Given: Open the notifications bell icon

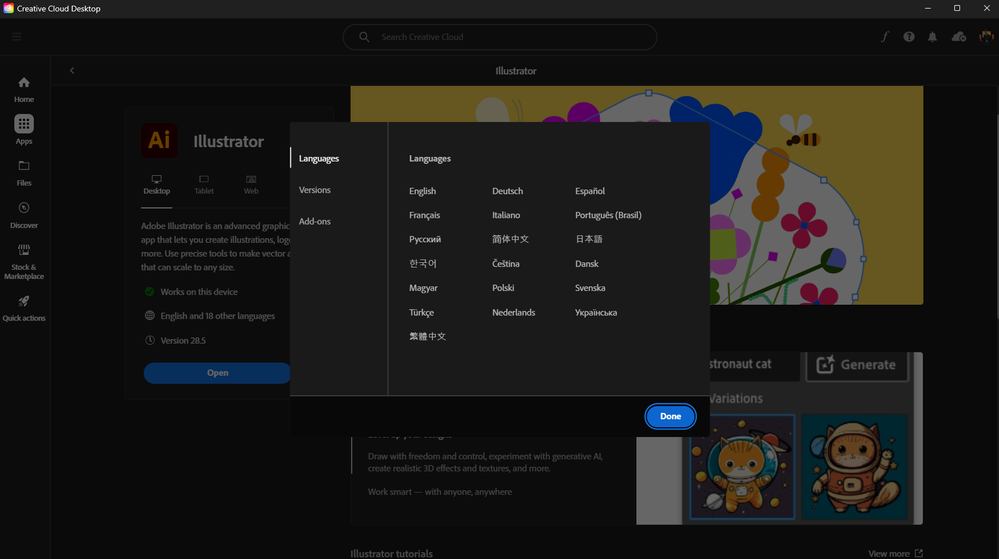Looking at the screenshot, I should 932,37.
